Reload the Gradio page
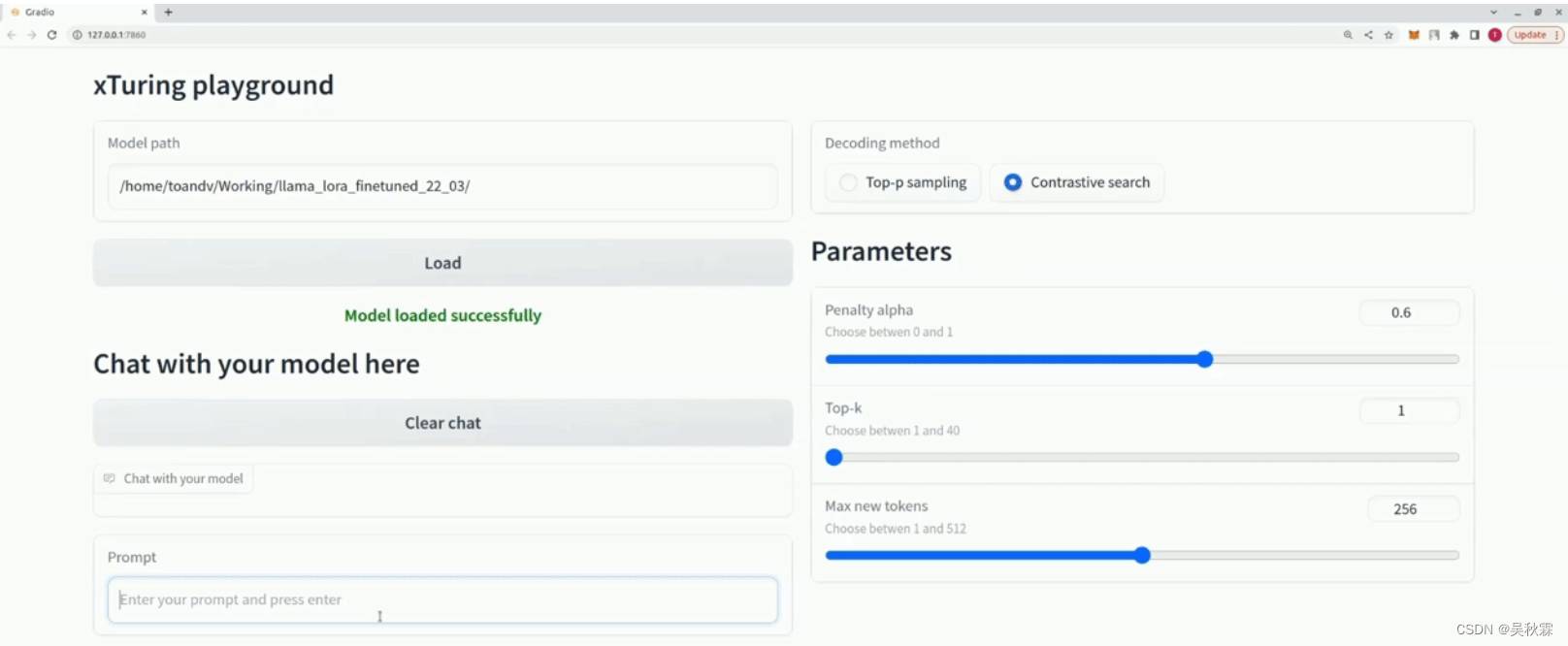This screenshot has width=1568, height=646. pyautogui.click(x=51, y=35)
